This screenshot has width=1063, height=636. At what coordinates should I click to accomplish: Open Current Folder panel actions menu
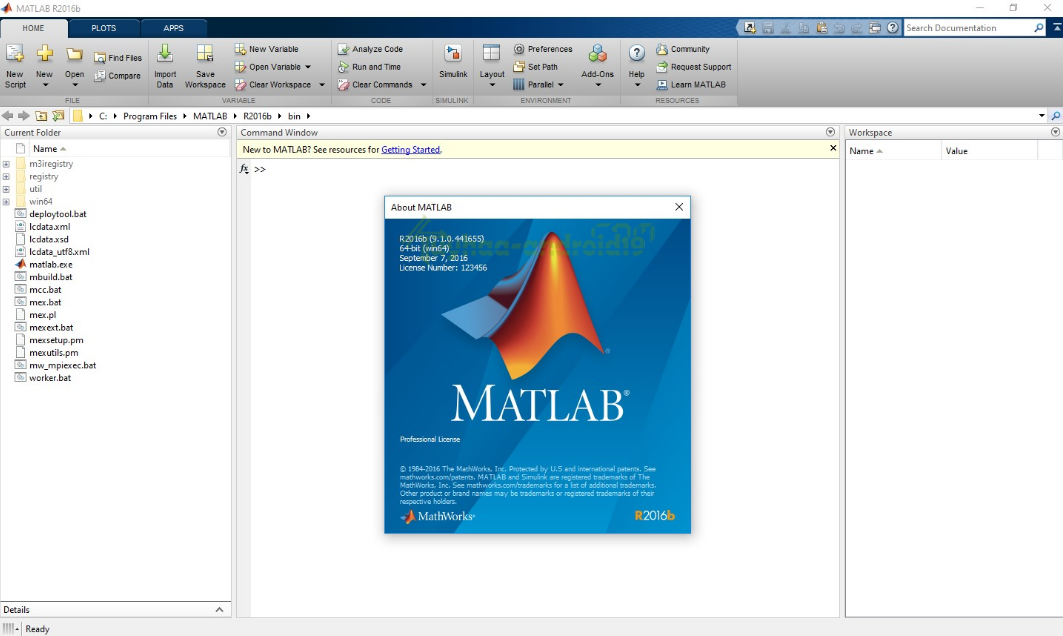point(222,132)
